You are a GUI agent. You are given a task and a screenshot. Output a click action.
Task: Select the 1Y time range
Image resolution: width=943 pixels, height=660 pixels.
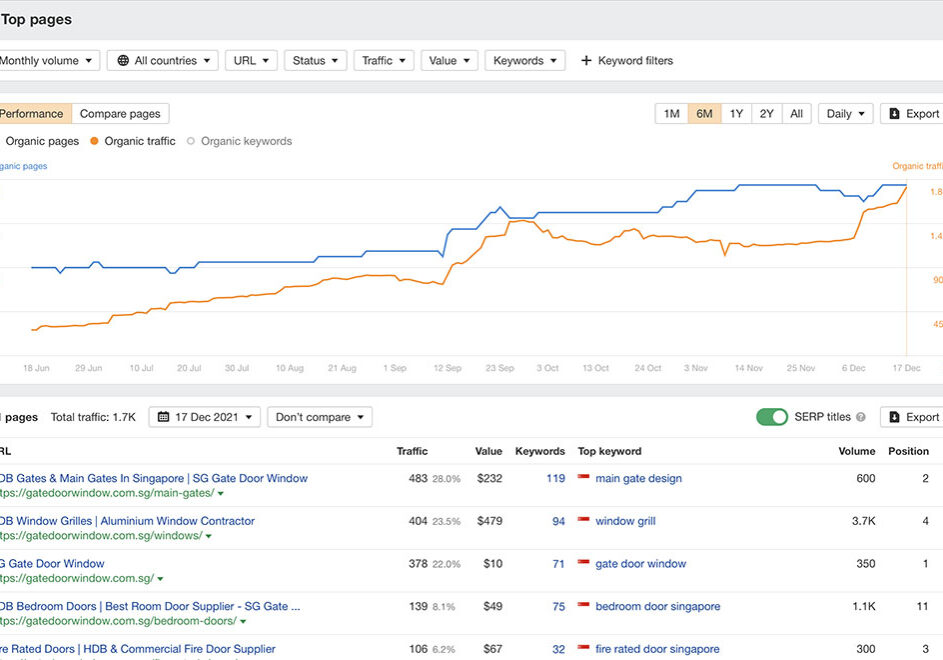click(736, 114)
